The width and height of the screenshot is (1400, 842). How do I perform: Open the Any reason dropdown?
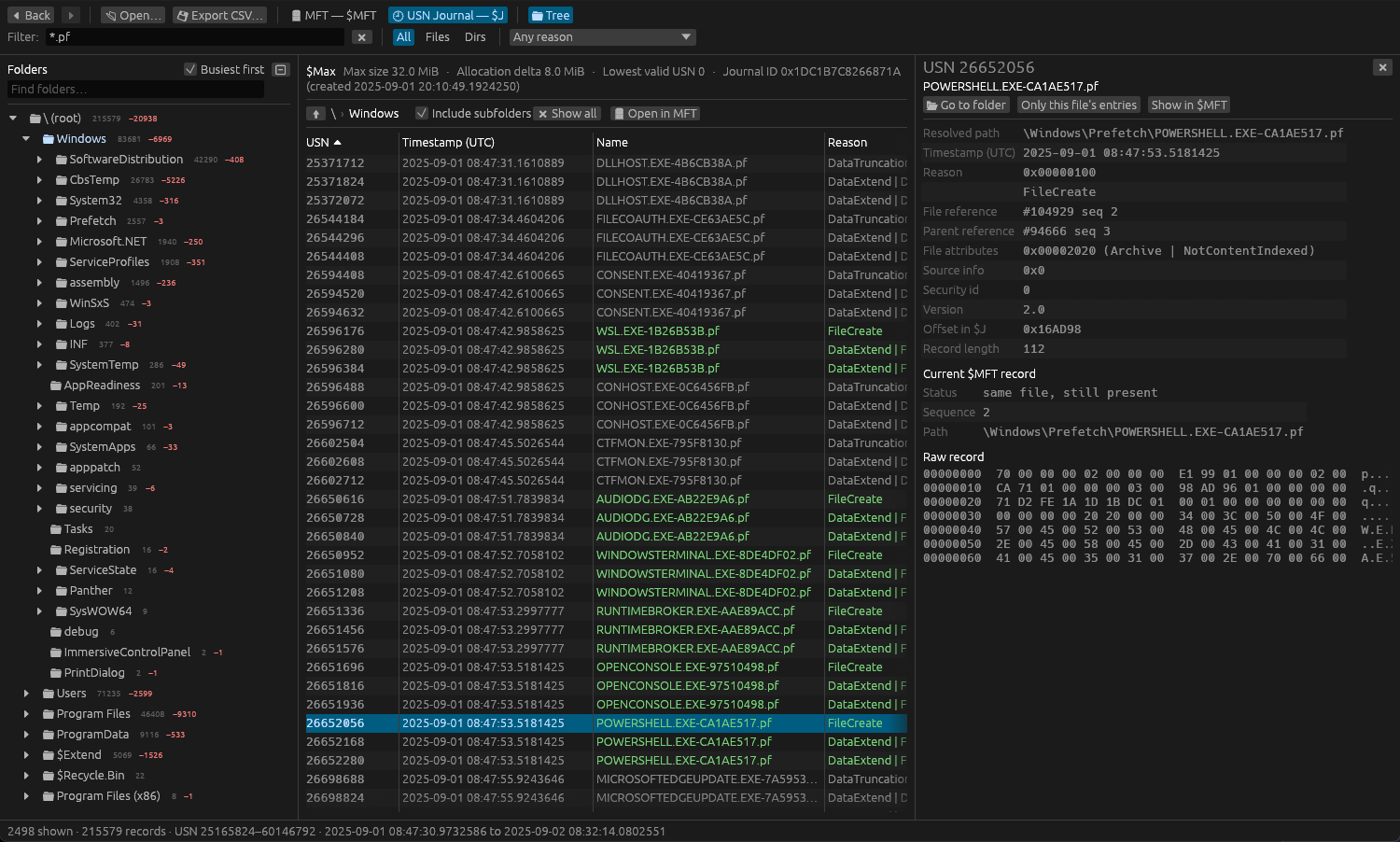(x=603, y=37)
